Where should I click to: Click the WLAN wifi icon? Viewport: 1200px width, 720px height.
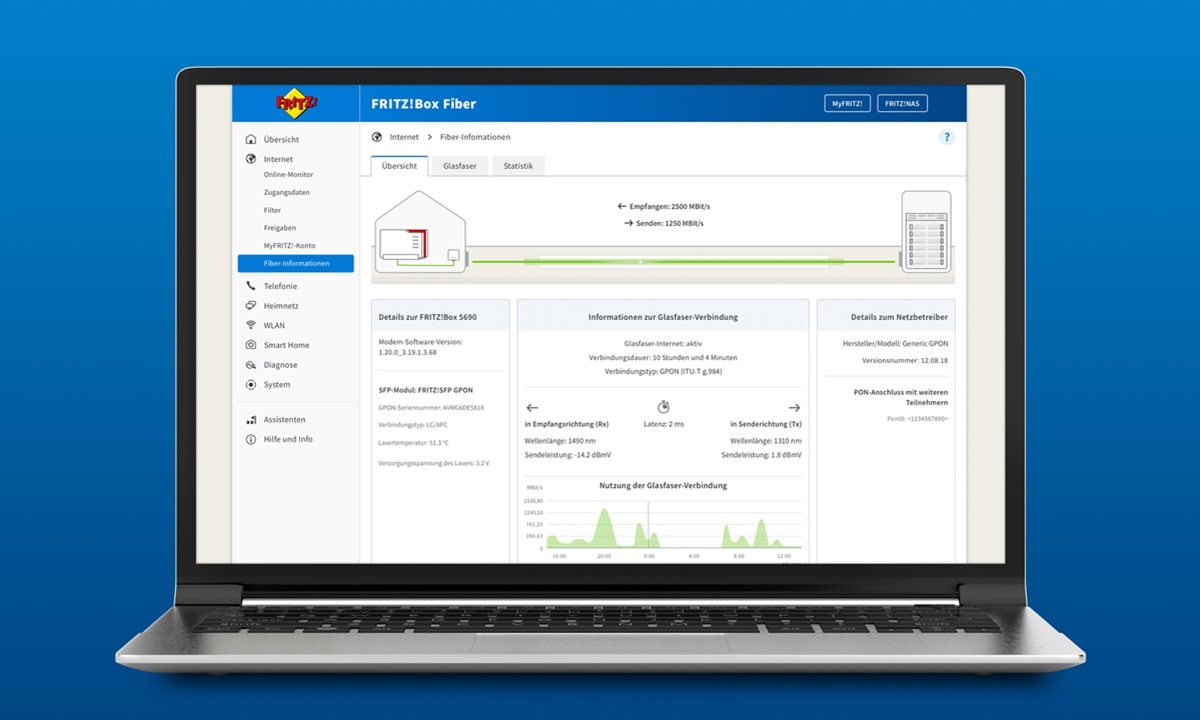point(251,325)
